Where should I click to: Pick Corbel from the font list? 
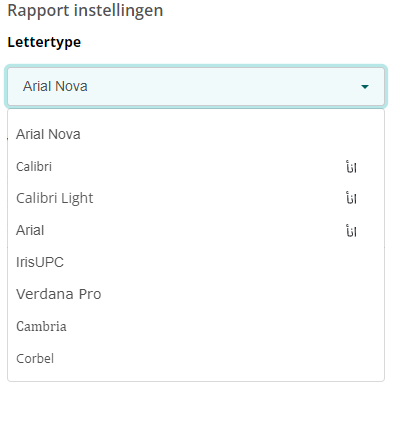coord(196,358)
